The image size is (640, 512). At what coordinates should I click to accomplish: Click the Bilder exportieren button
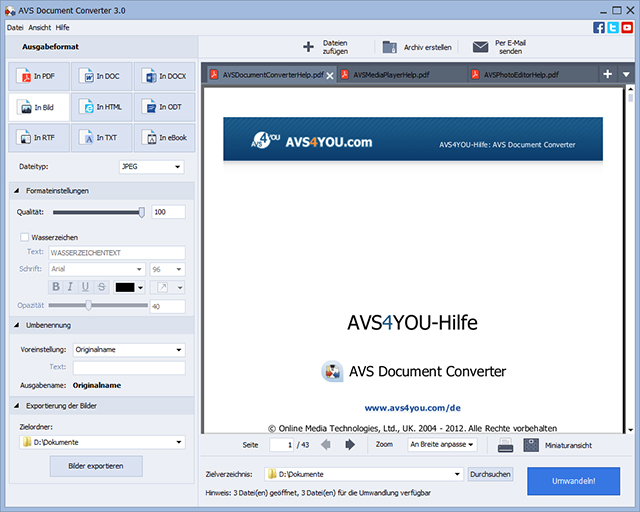[x=96, y=466]
